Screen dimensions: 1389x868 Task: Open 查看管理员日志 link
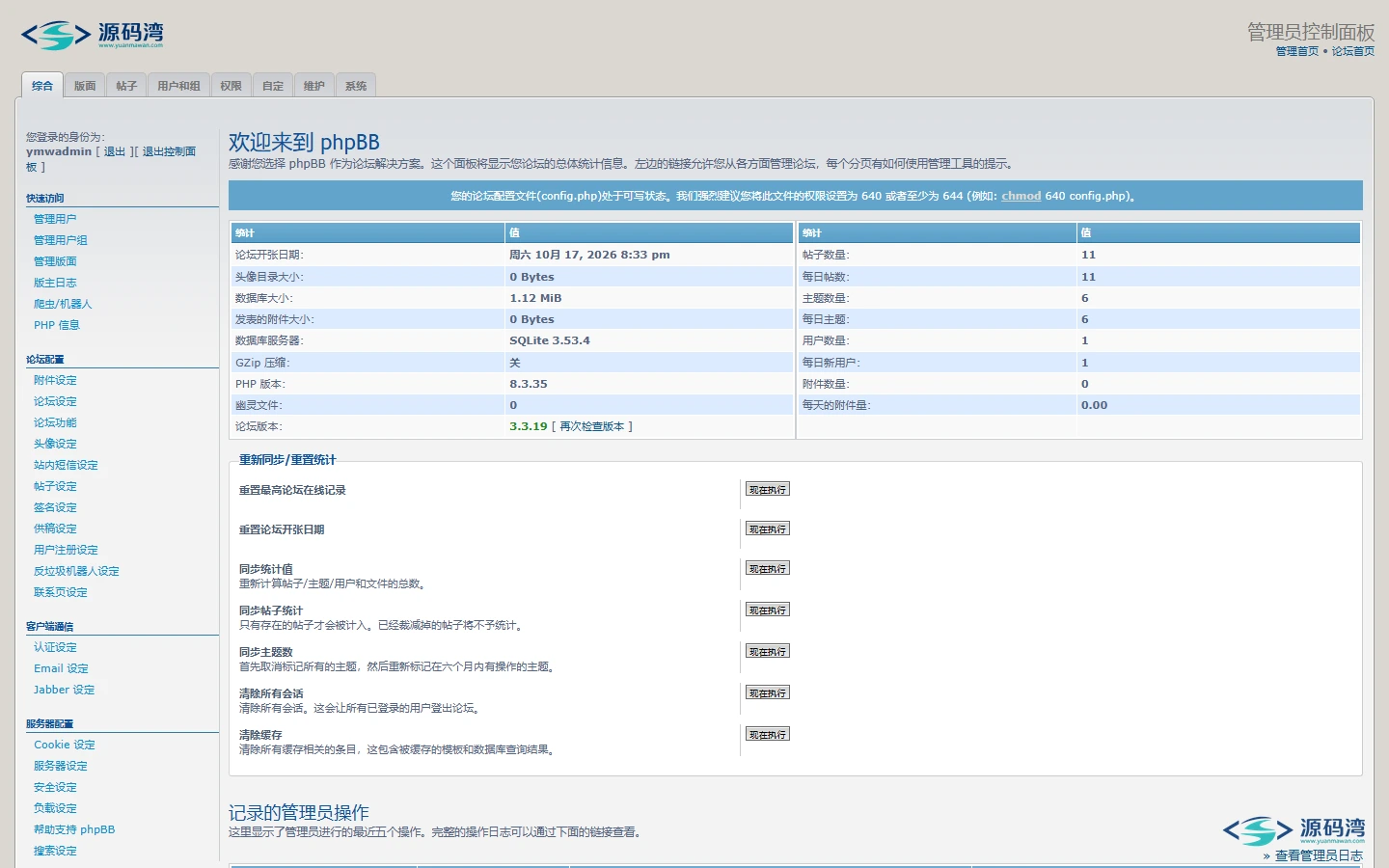point(1319,855)
